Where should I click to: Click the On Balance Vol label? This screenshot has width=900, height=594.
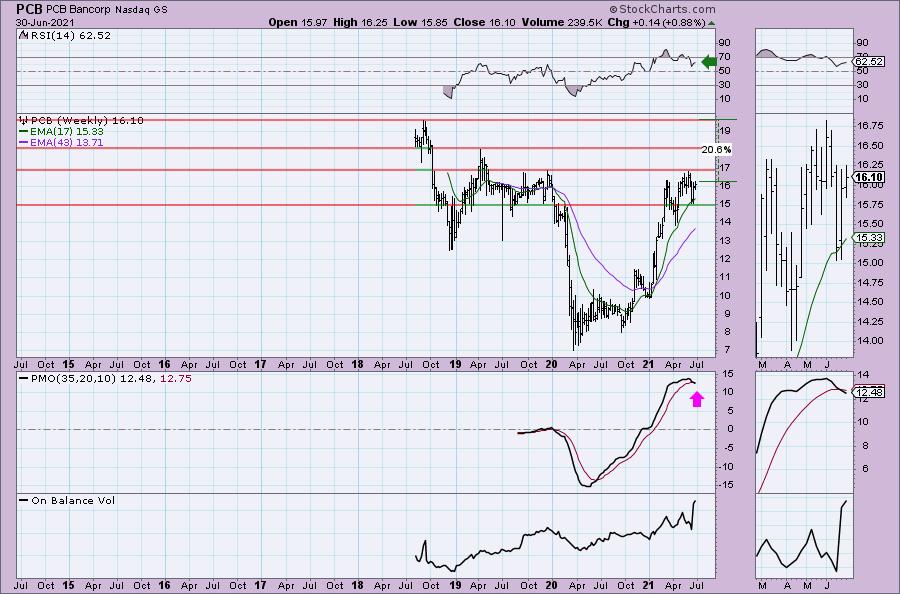point(73,500)
